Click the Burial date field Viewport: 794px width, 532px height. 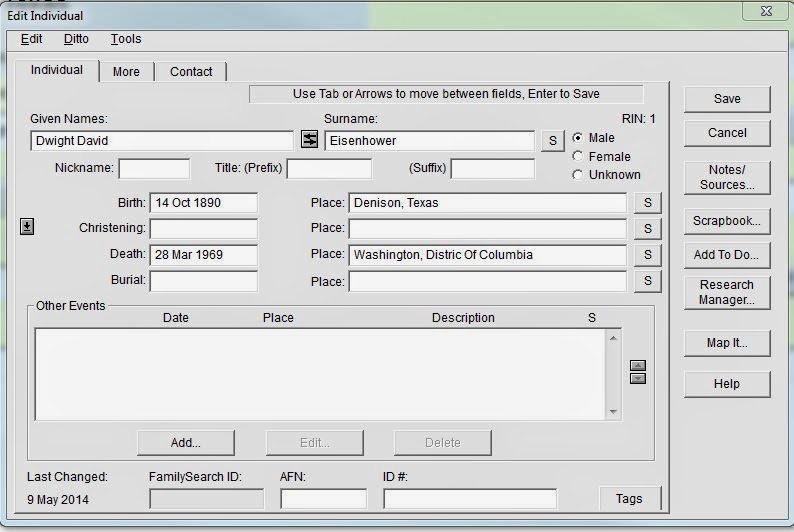(204, 281)
